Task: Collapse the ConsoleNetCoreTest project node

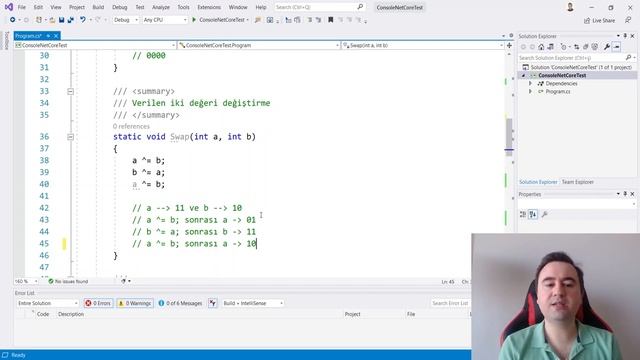Action: tap(523, 76)
